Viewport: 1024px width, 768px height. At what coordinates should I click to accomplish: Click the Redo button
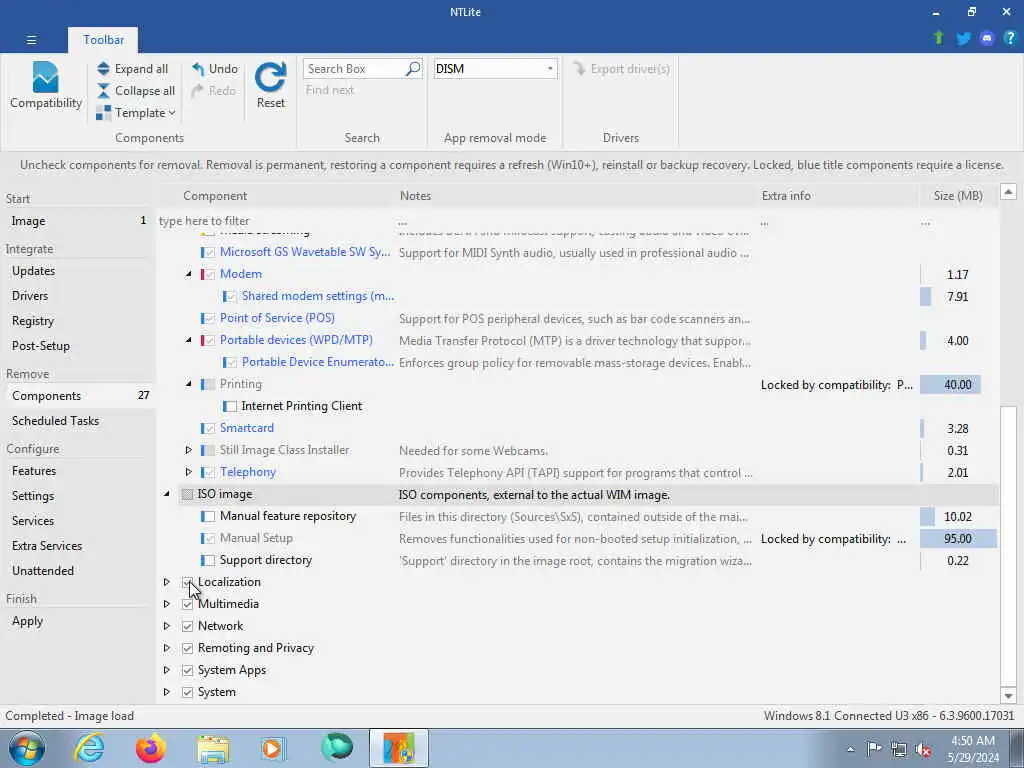tap(214, 91)
